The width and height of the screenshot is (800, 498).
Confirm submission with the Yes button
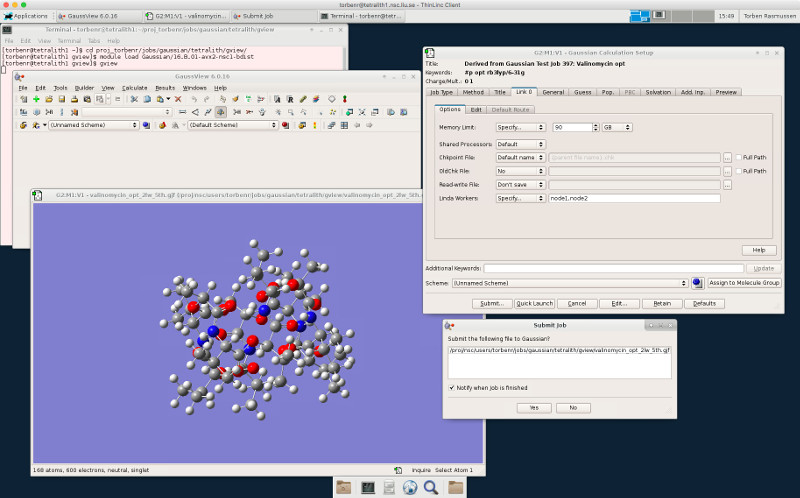533,407
